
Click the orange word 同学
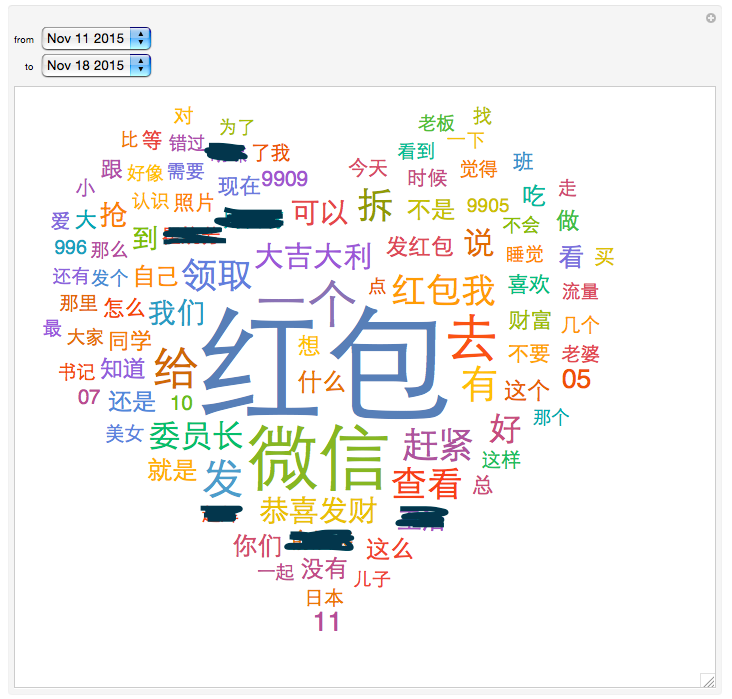pyautogui.click(x=130, y=340)
